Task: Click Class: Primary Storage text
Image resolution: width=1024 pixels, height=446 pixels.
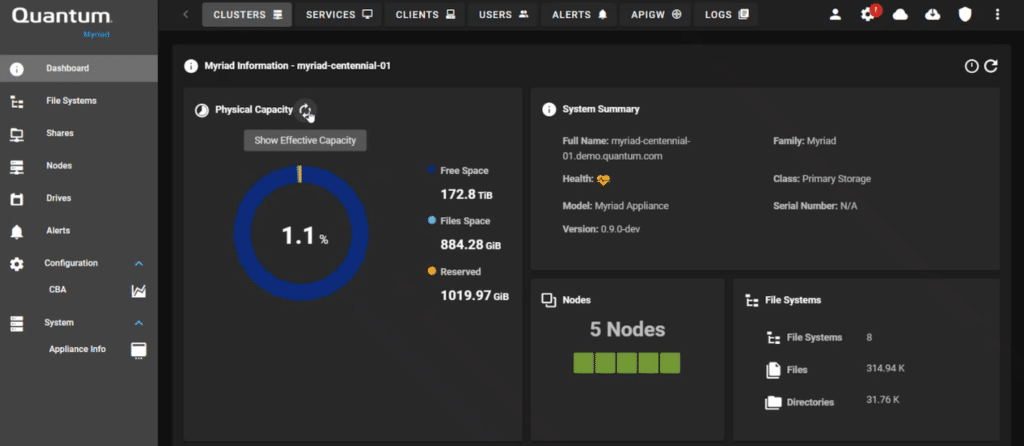Action: (x=822, y=178)
